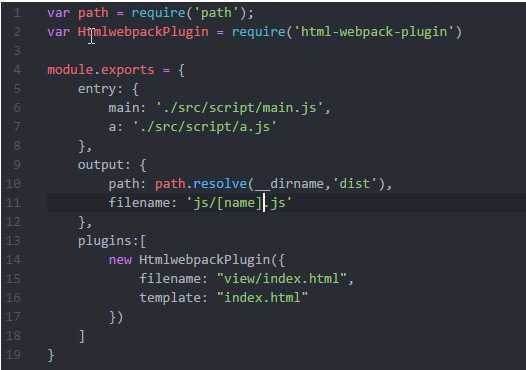
Task: Click line number 19 in the gutter
Action: pyautogui.click(x=13, y=355)
